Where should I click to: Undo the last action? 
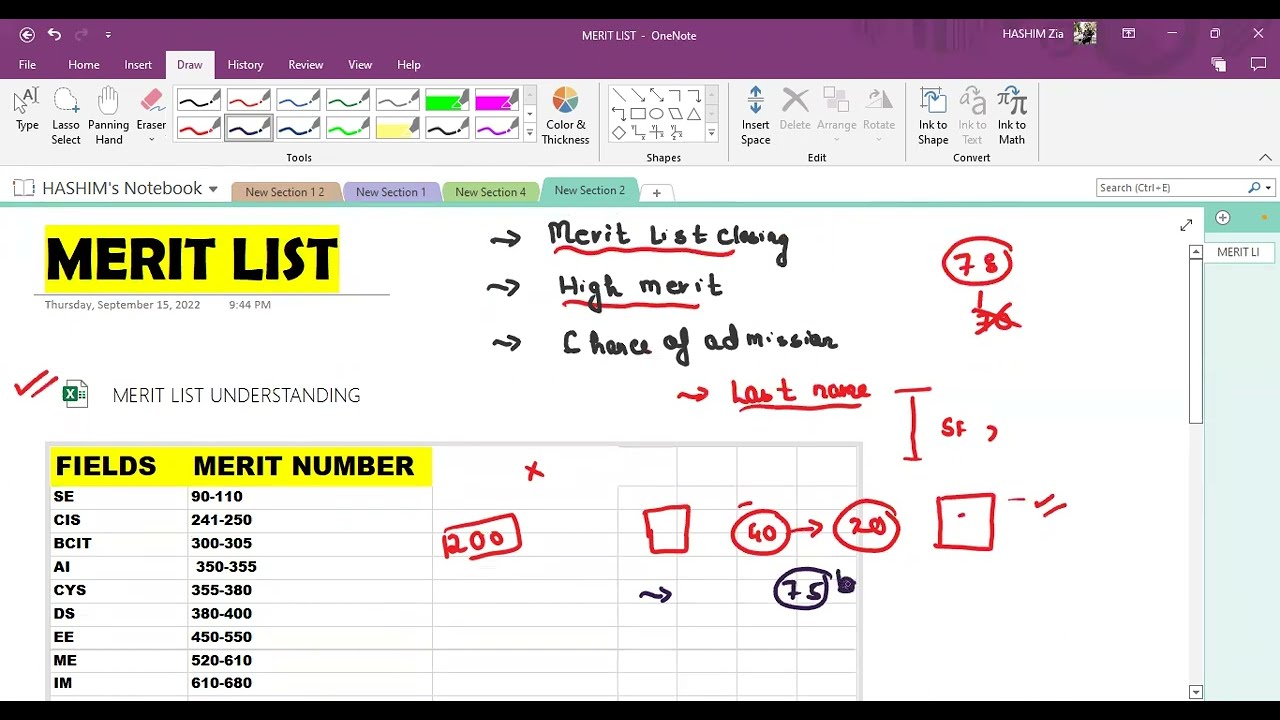tap(54, 35)
